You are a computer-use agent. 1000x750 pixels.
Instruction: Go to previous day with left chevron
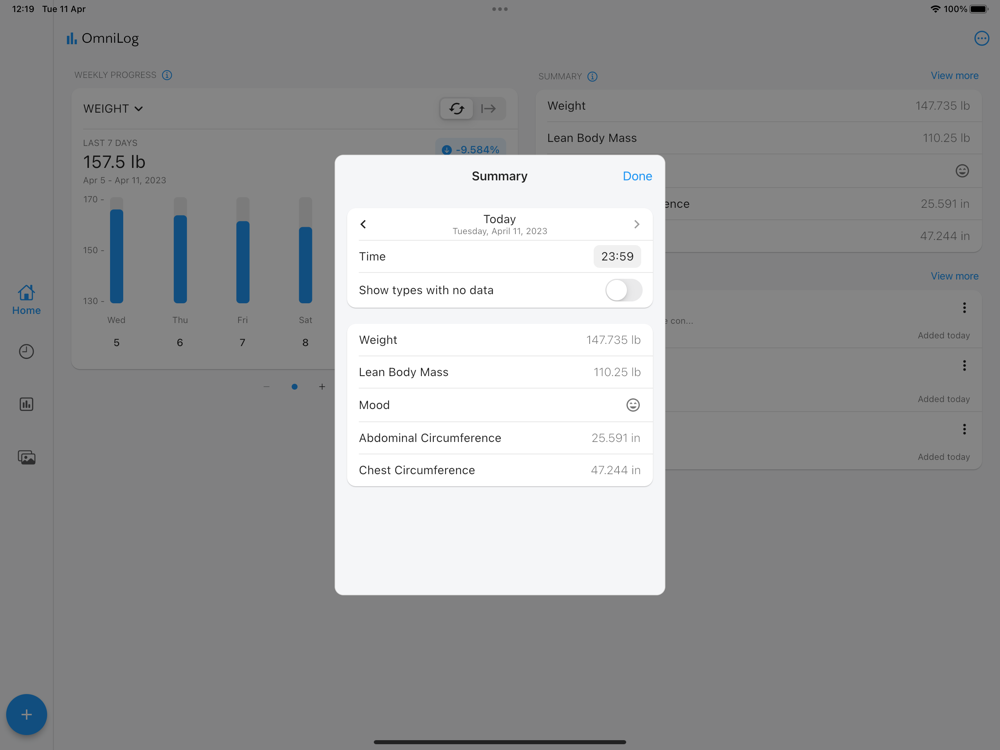364,224
